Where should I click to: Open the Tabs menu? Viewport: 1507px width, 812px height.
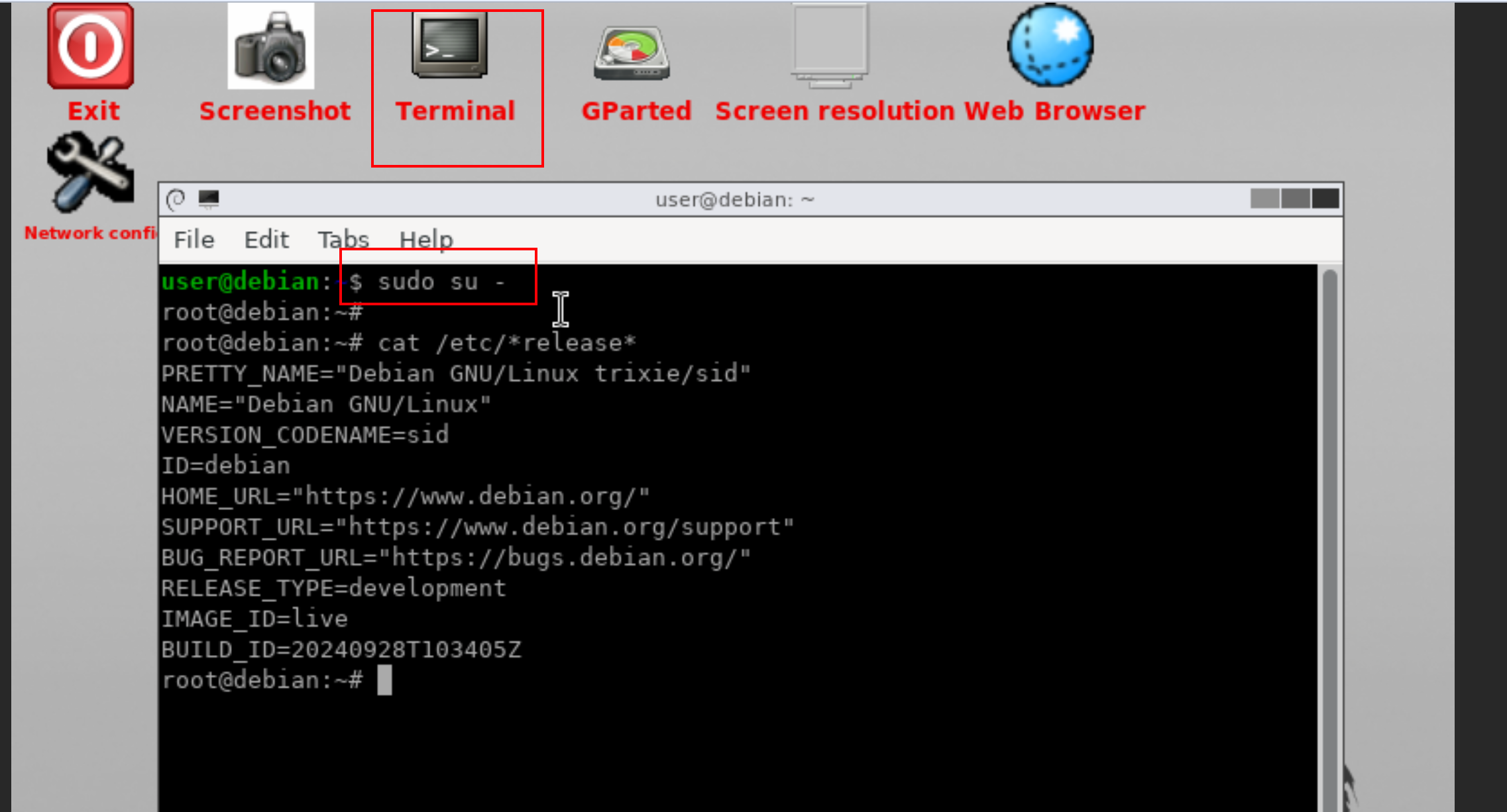(343, 240)
